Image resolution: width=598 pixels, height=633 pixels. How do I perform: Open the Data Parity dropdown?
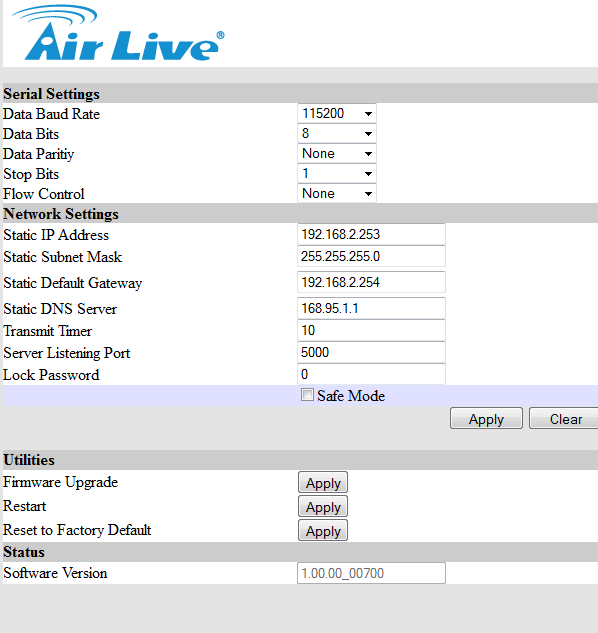337,153
